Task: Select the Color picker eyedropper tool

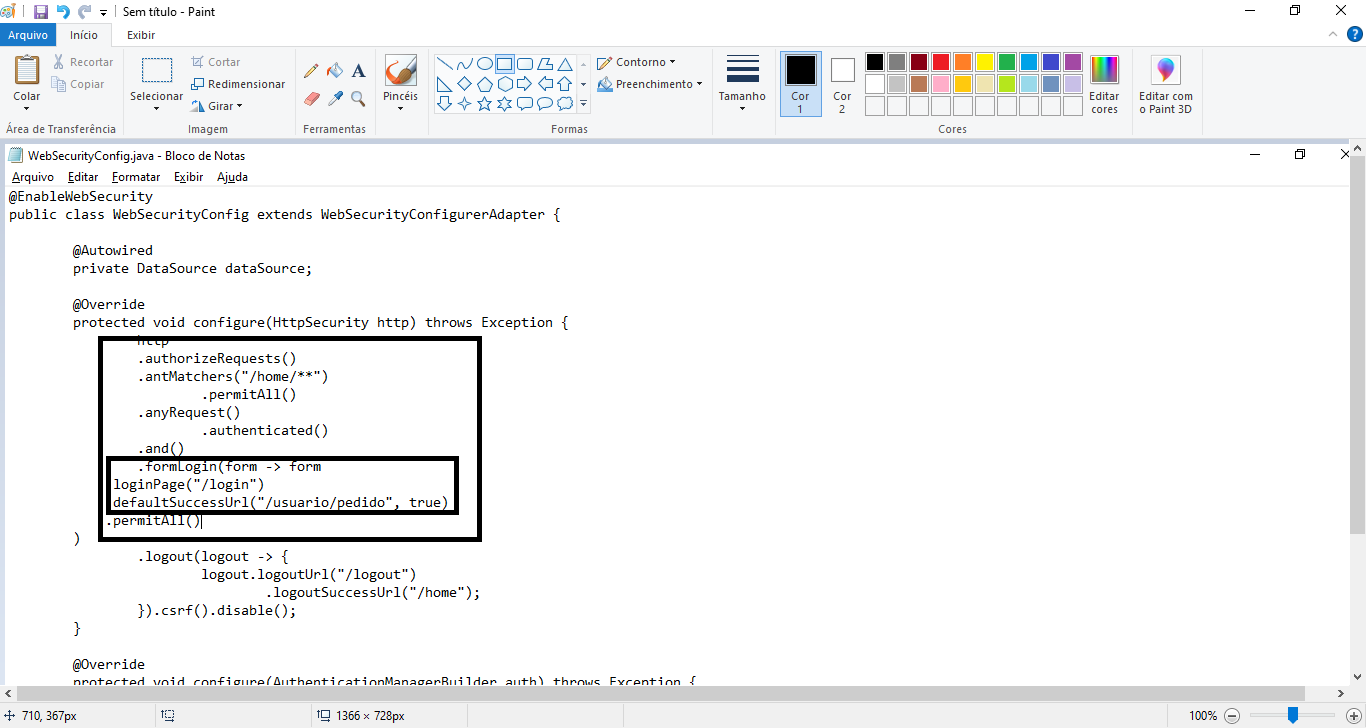Action: pos(335,98)
